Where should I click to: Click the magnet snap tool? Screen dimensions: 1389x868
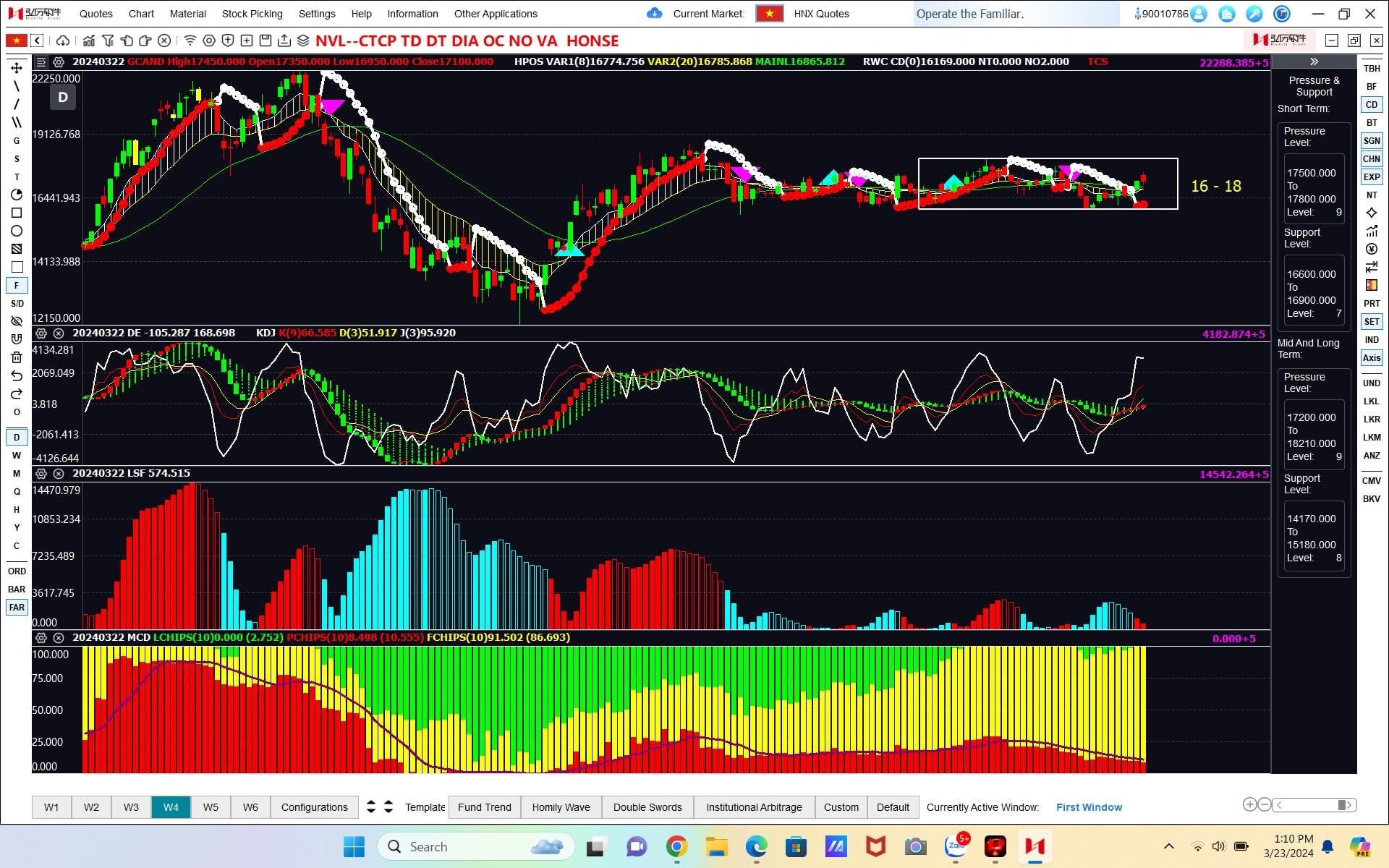tap(17, 339)
